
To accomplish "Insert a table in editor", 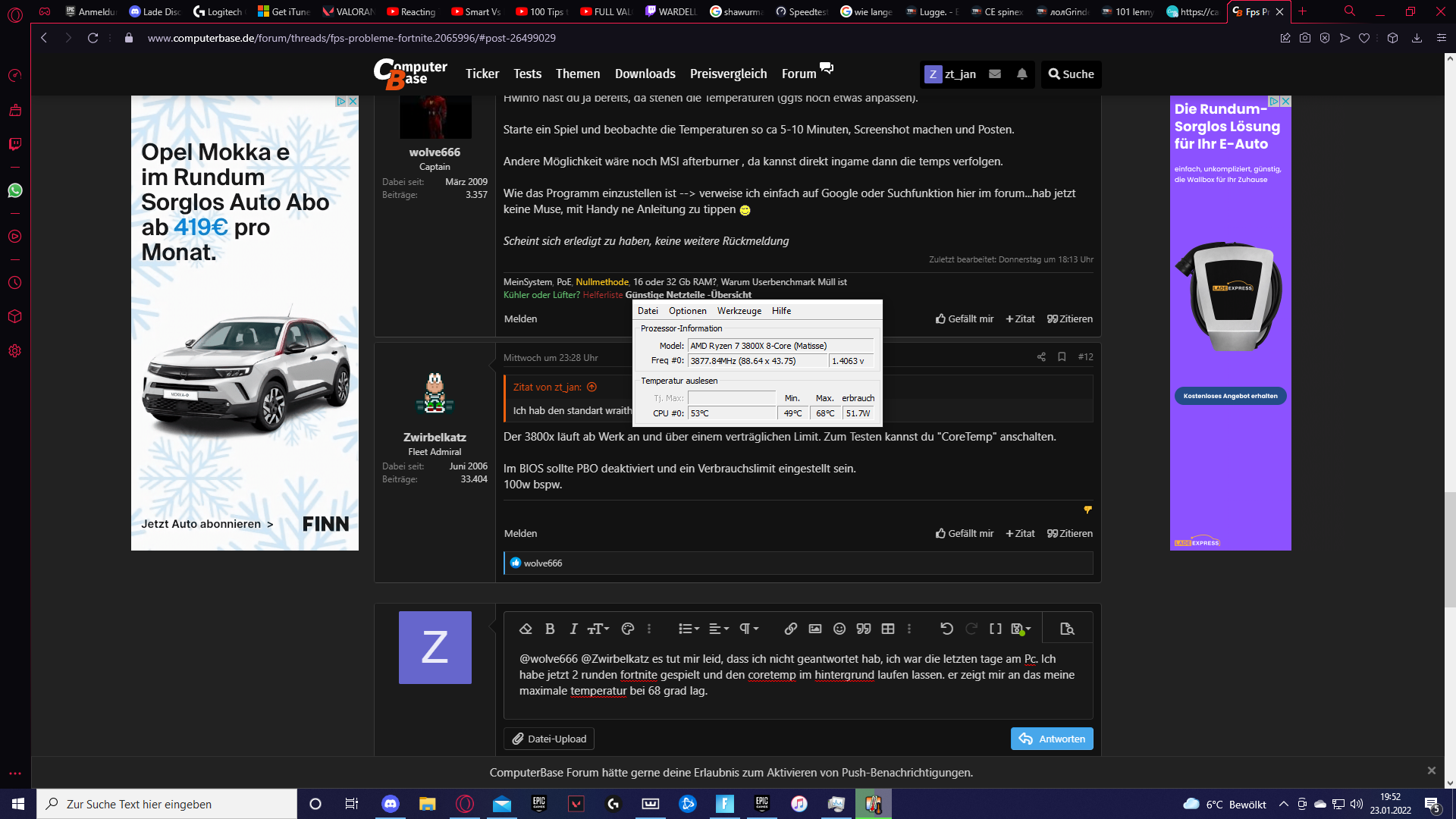I will tap(888, 629).
